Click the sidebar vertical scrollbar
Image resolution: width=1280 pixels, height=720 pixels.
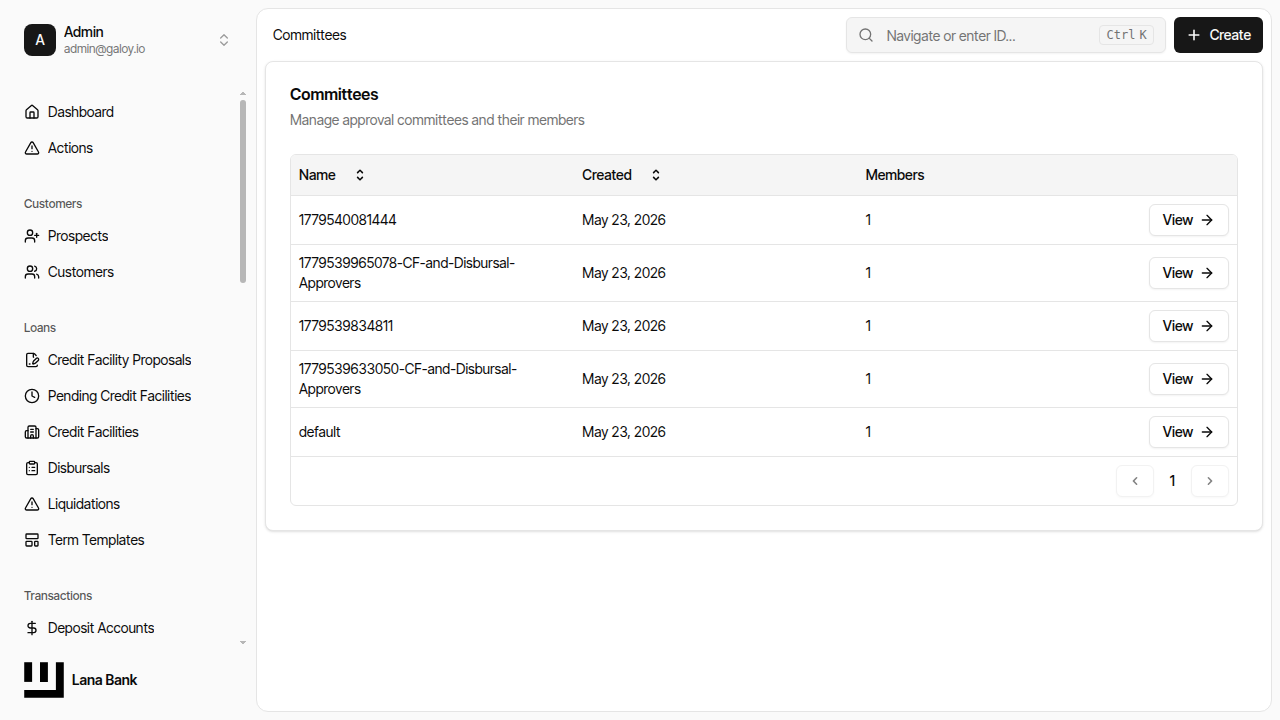pos(243,190)
